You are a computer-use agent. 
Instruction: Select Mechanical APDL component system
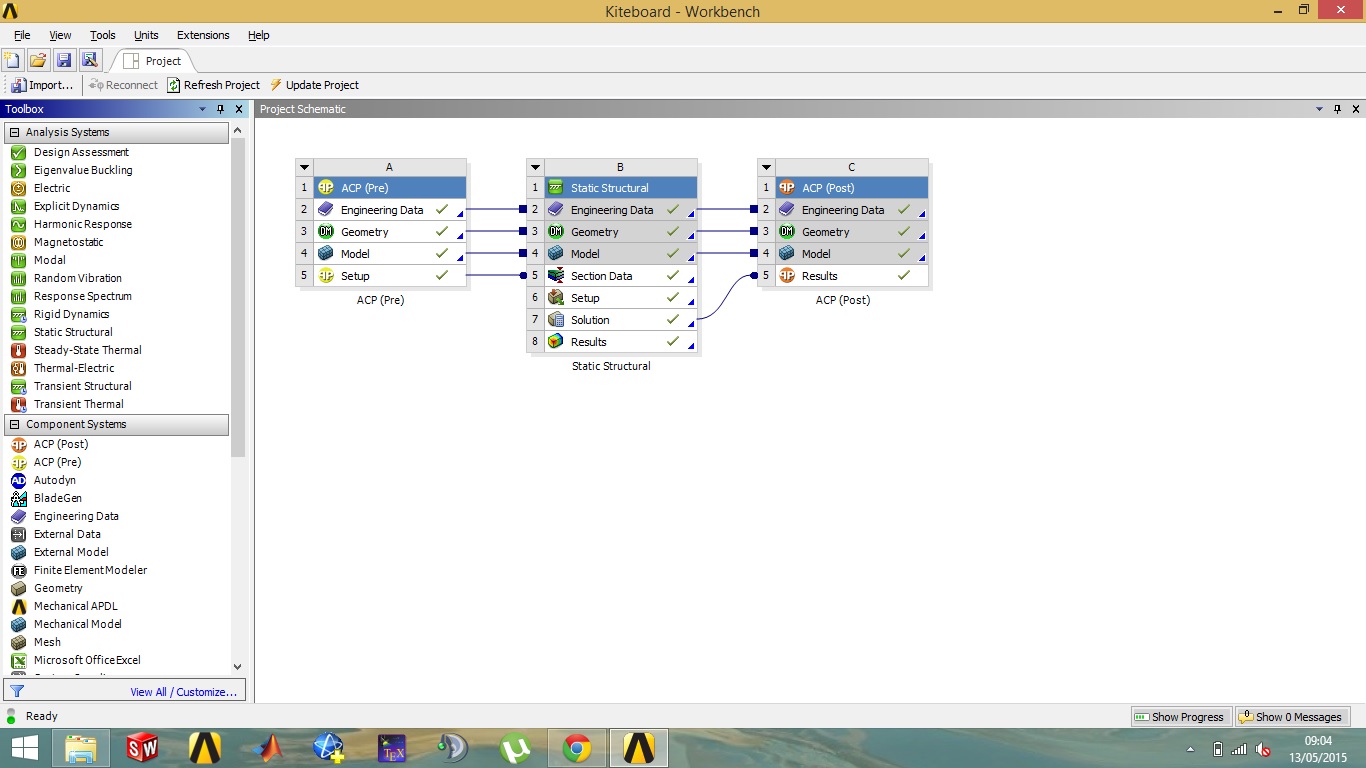[x=75, y=606]
